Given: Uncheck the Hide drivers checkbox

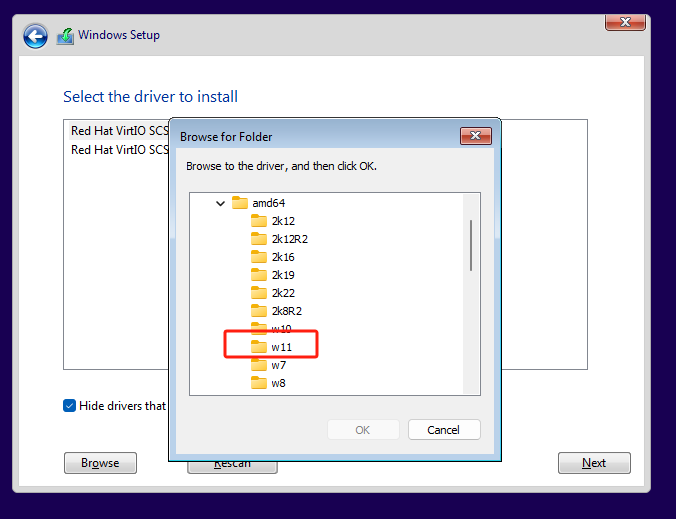Looking at the screenshot, I should (x=69, y=405).
